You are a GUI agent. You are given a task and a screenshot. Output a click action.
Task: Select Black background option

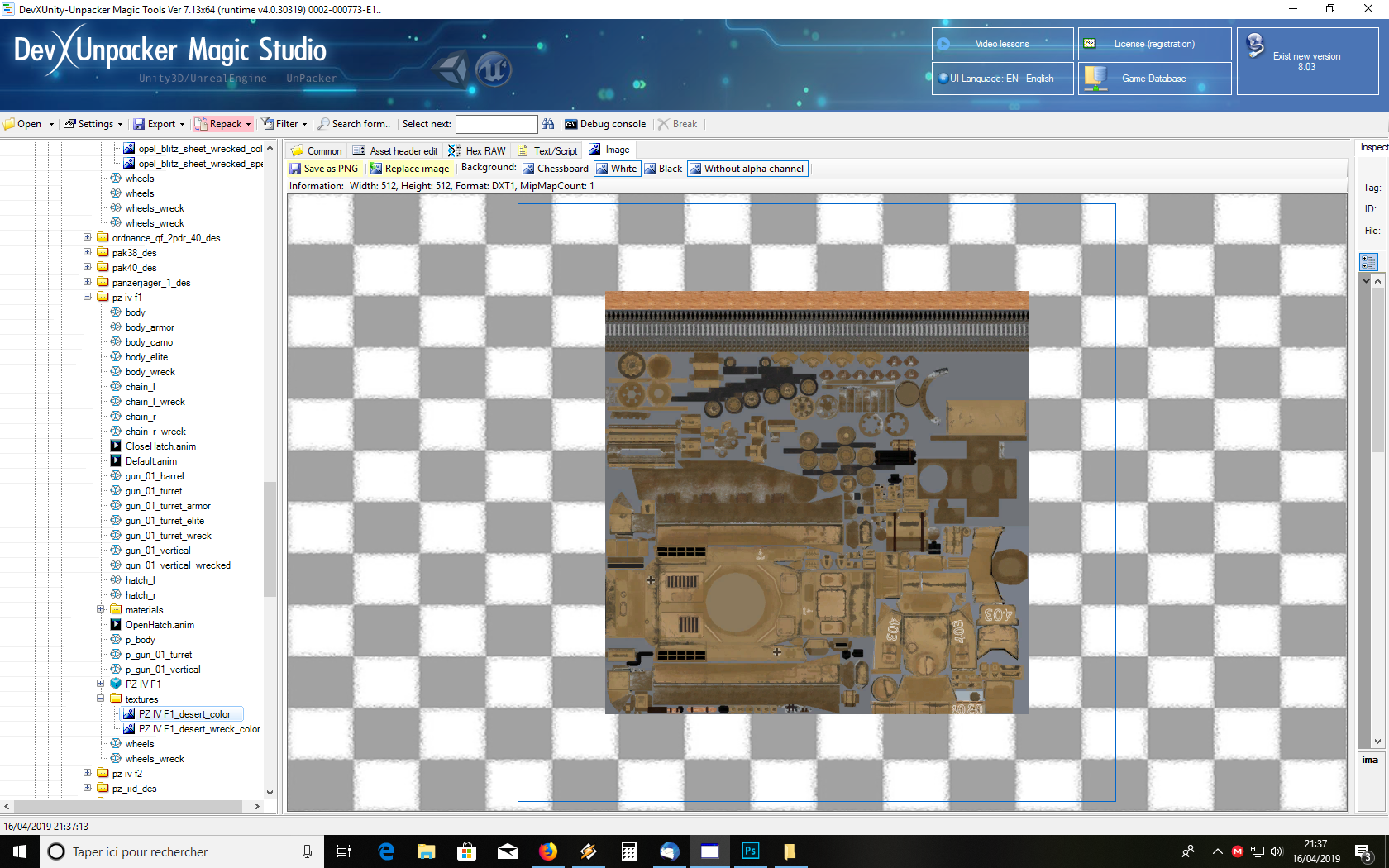(663, 169)
